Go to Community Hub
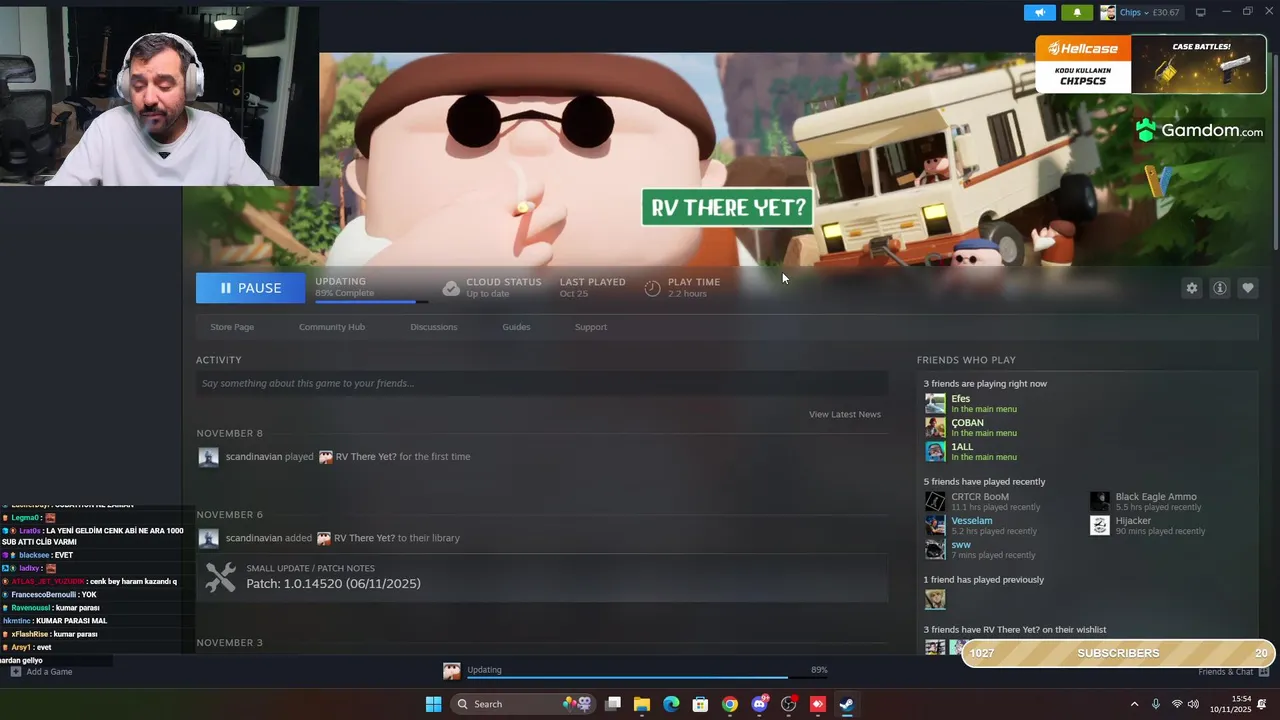The height and width of the screenshot is (720, 1280). pyautogui.click(x=332, y=327)
